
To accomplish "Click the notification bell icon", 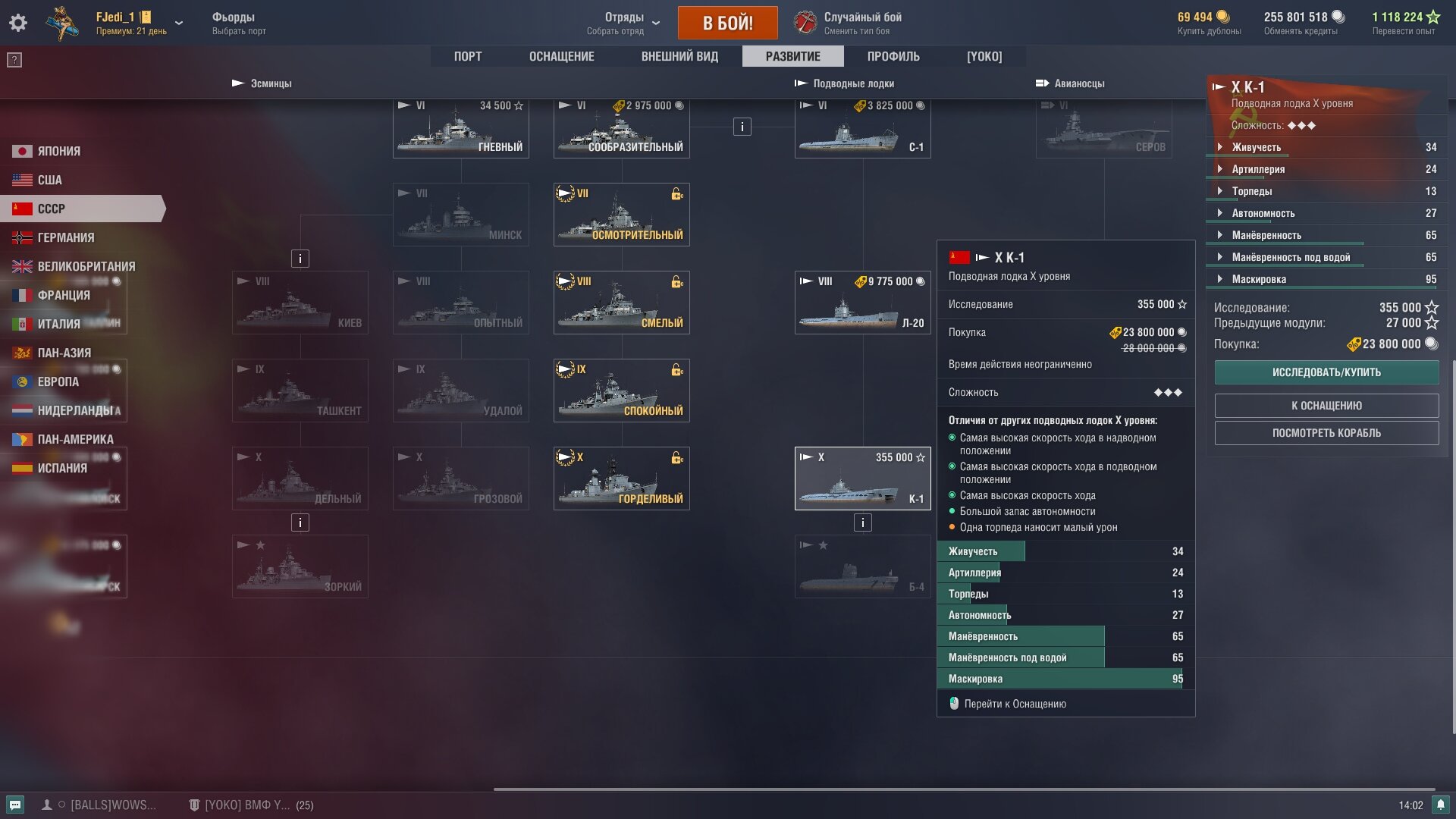I will tap(1440, 805).
